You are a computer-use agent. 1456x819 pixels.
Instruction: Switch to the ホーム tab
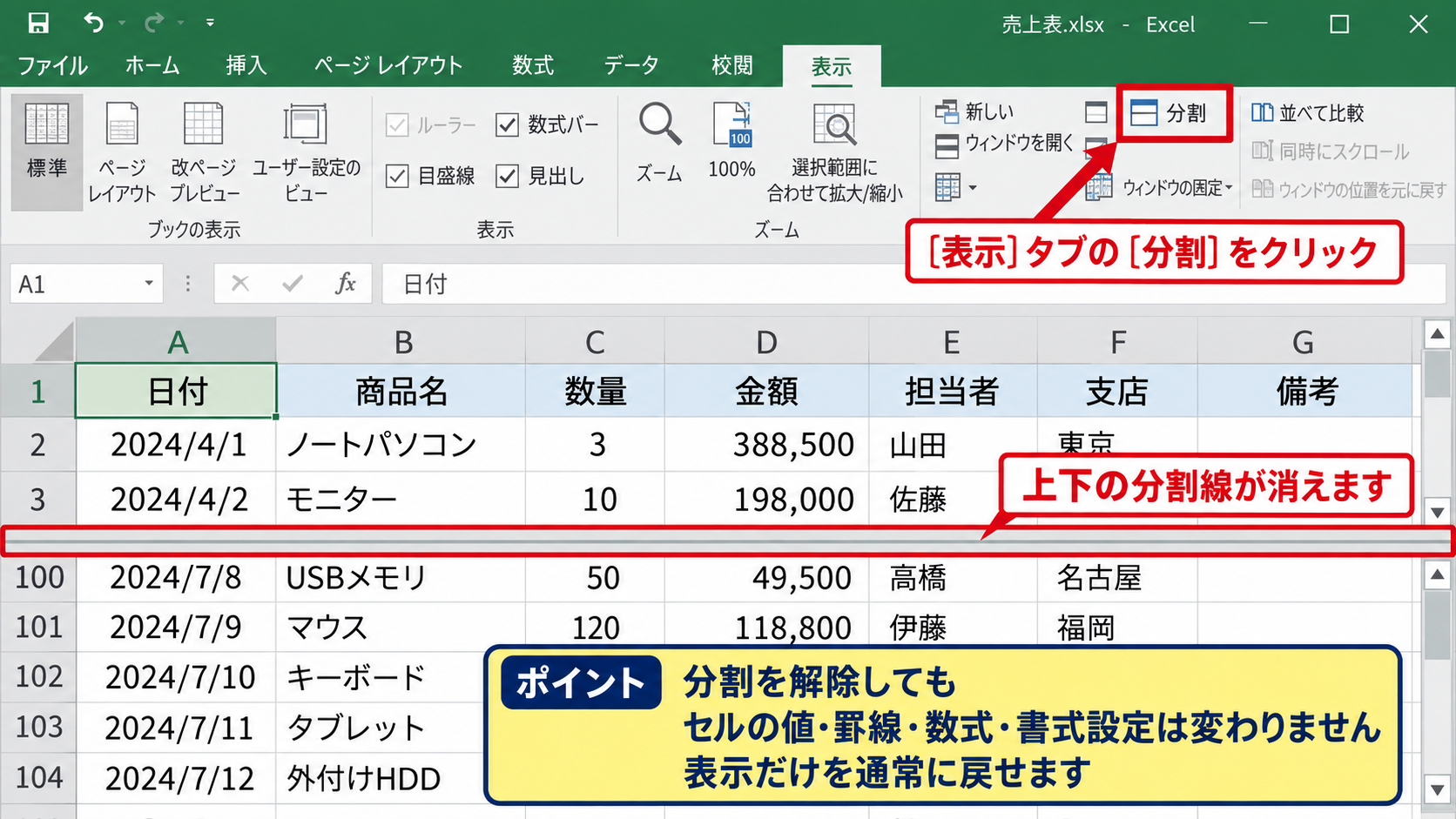point(152,66)
